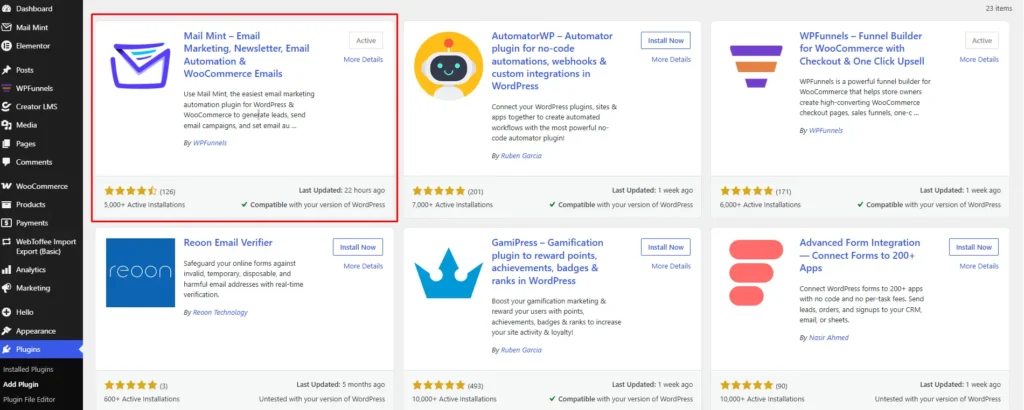Open Plugin File Editor submenu item
The width and height of the screenshot is (1024, 410).
pos(29,400)
